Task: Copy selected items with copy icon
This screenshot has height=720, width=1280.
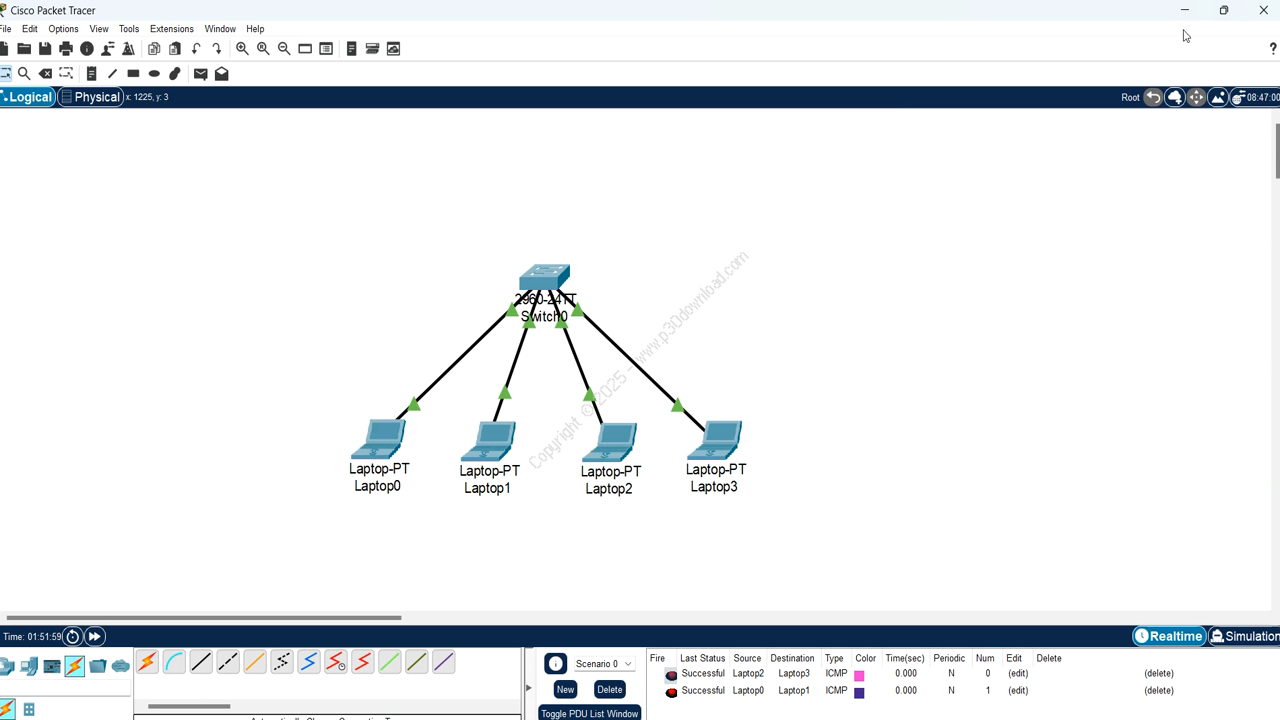Action: tap(154, 49)
